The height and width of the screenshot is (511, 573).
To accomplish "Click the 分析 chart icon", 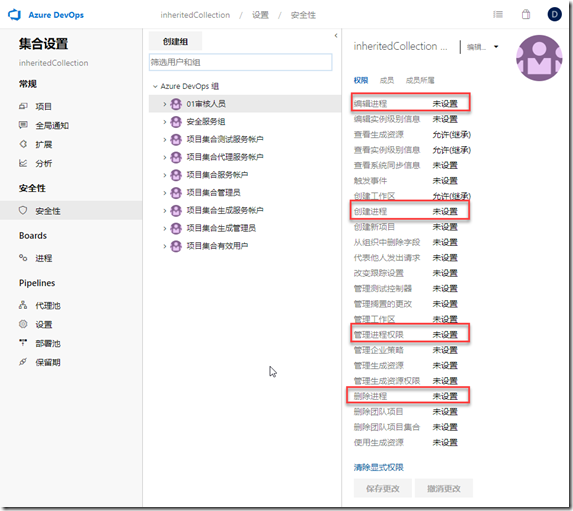I will [x=23, y=163].
